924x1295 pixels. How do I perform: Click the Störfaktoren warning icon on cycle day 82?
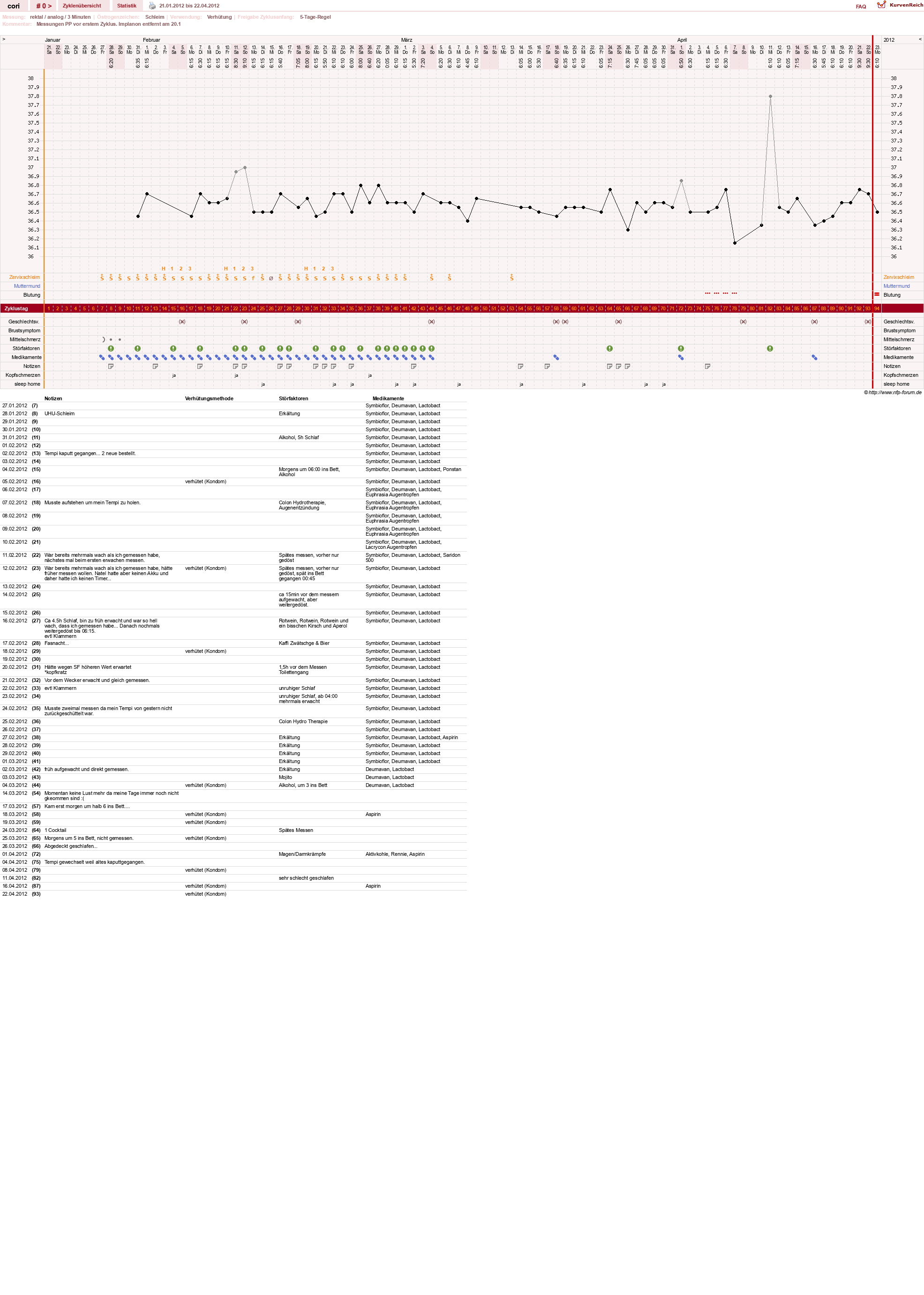tap(770, 349)
